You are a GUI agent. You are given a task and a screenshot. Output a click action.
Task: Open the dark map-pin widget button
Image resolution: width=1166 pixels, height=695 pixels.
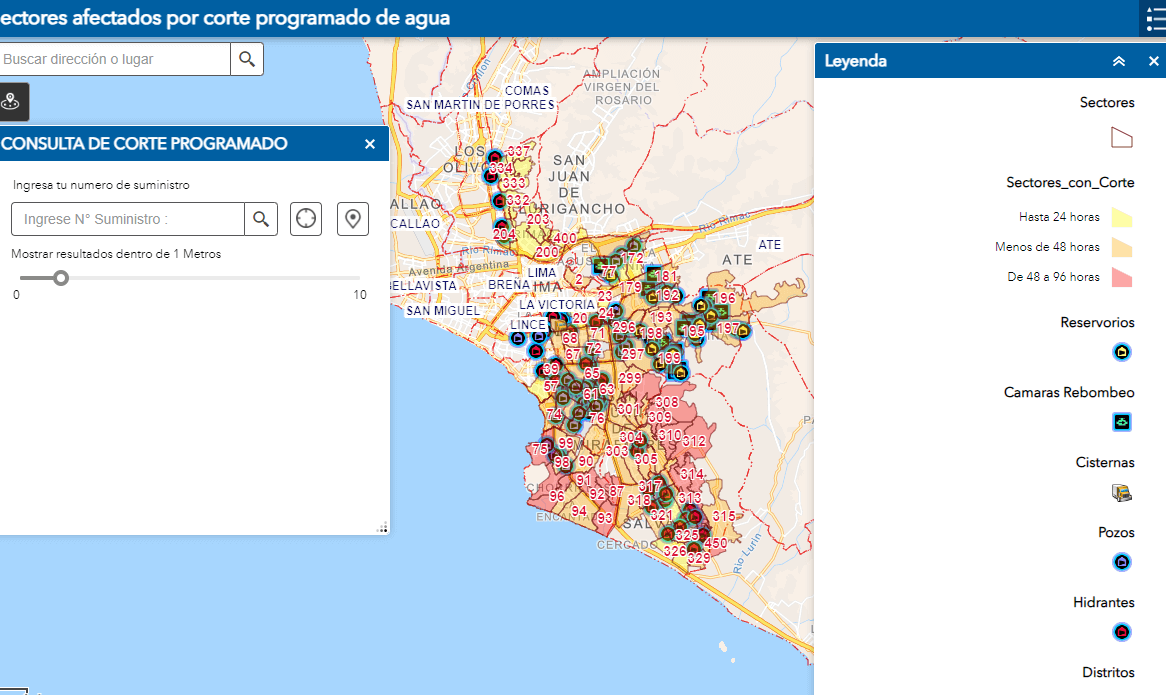pos(12,102)
